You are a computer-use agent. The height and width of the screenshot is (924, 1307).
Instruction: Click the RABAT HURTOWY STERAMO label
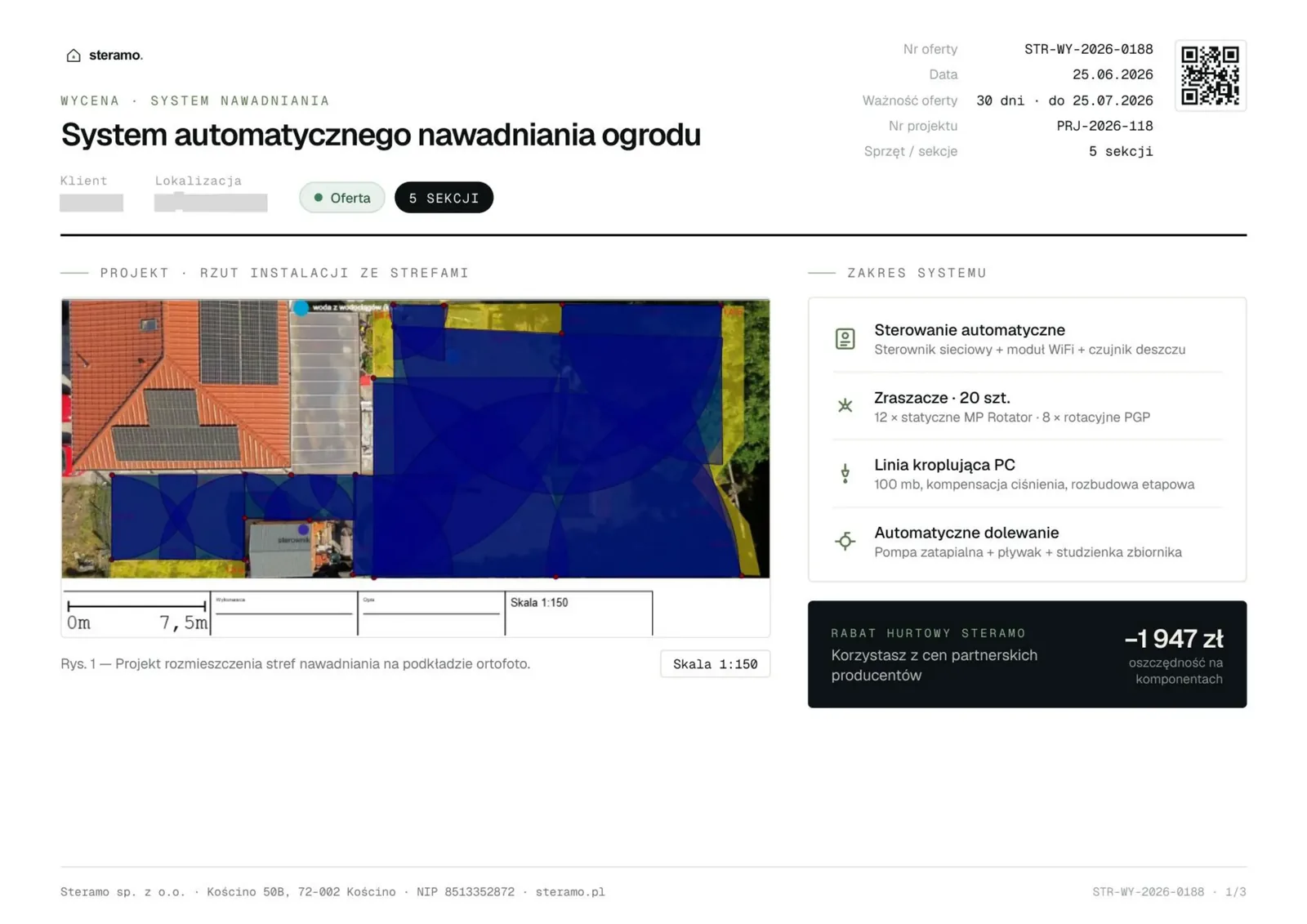pos(928,633)
